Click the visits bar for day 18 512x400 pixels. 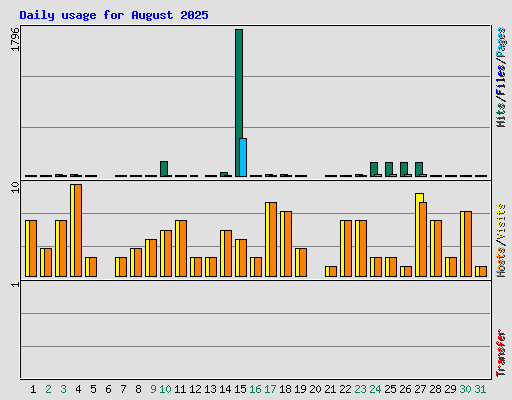click(x=288, y=244)
